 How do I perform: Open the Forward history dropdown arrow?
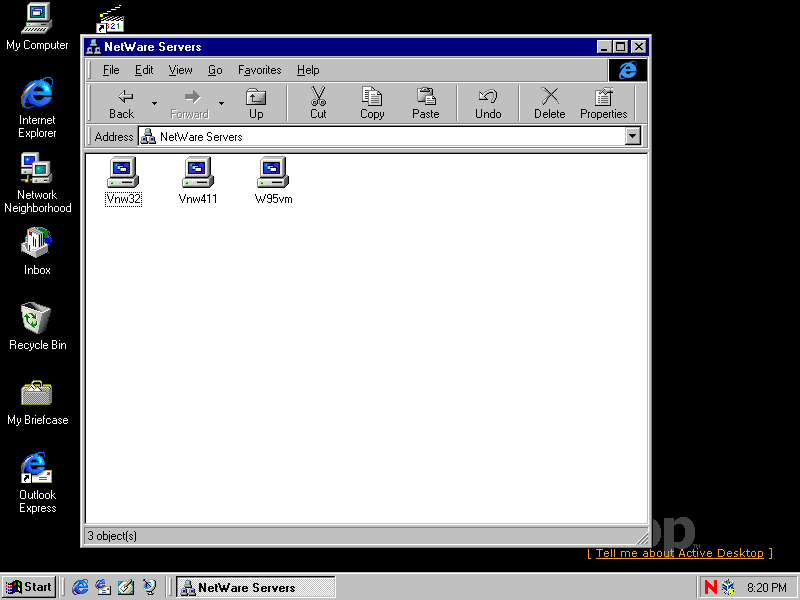tap(221, 104)
